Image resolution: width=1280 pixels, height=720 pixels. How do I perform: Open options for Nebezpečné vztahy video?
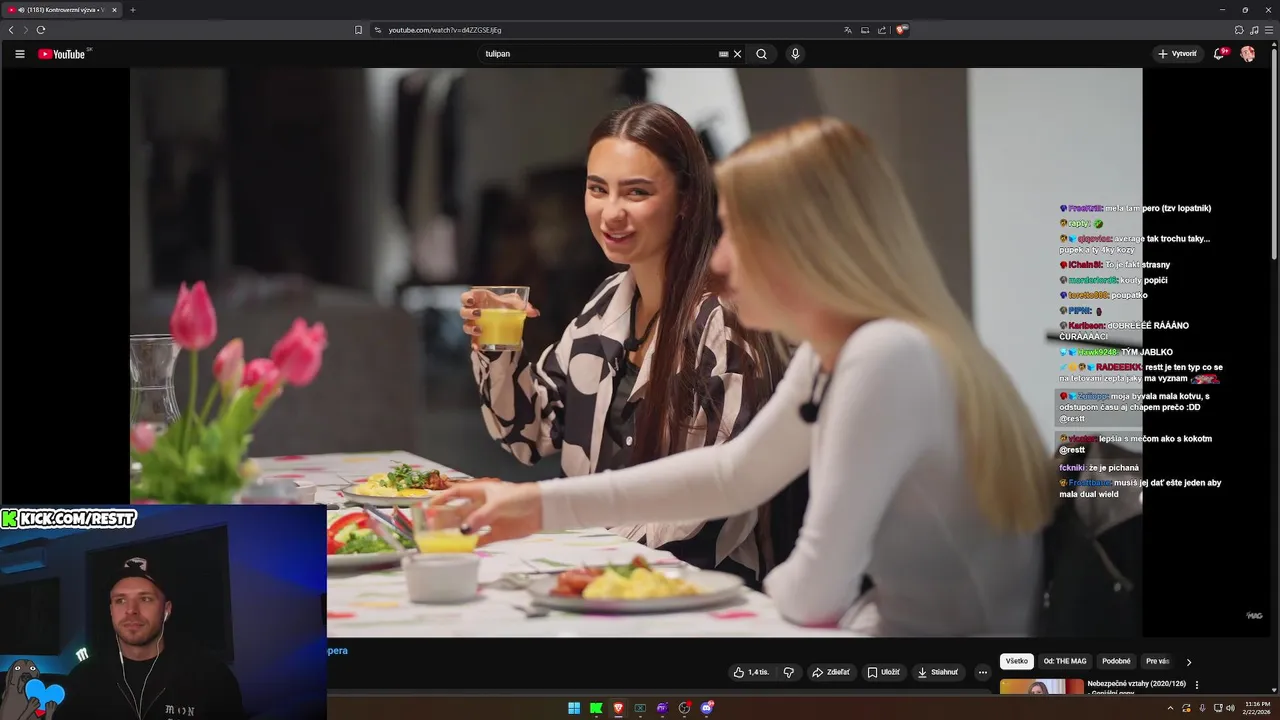(1197, 685)
